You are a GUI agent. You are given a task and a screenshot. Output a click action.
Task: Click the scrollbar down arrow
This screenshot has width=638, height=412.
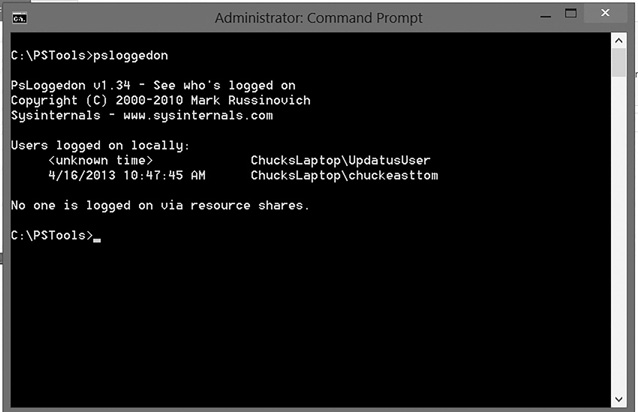[619, 398]
